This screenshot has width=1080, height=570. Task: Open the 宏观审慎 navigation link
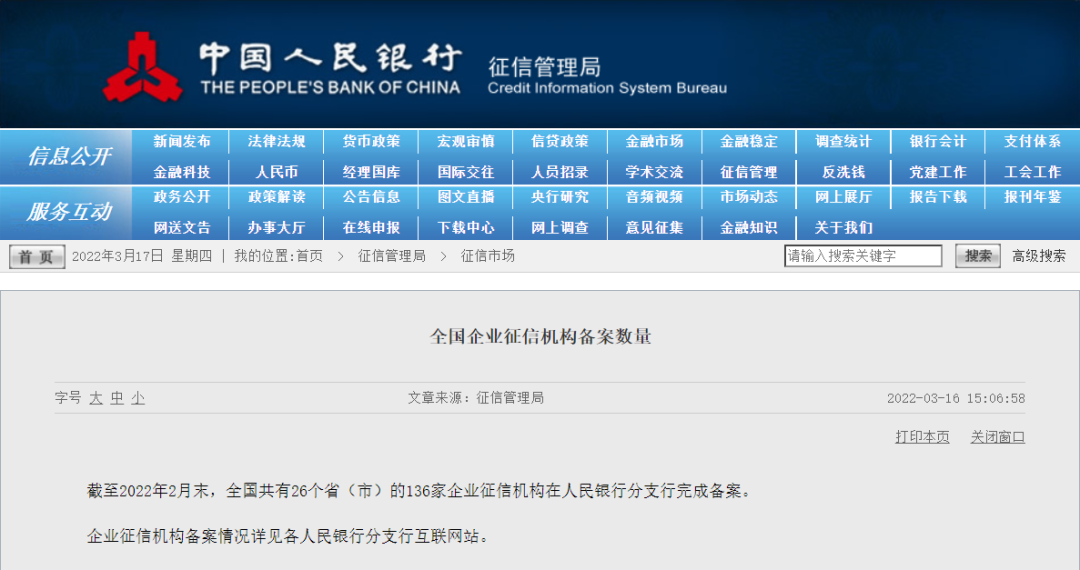(x=466, y=141)
